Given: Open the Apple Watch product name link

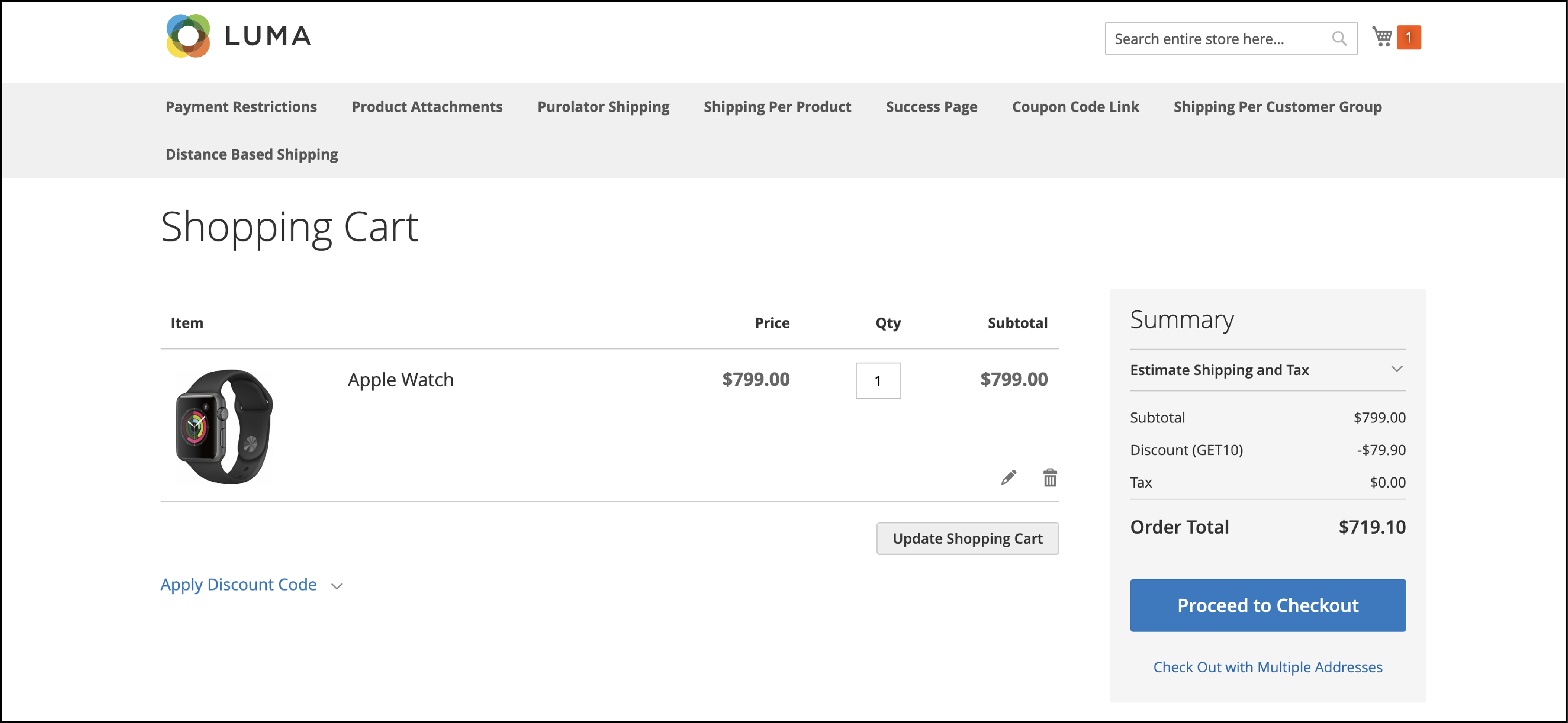Looking at the screenshot, I should 400,380.
